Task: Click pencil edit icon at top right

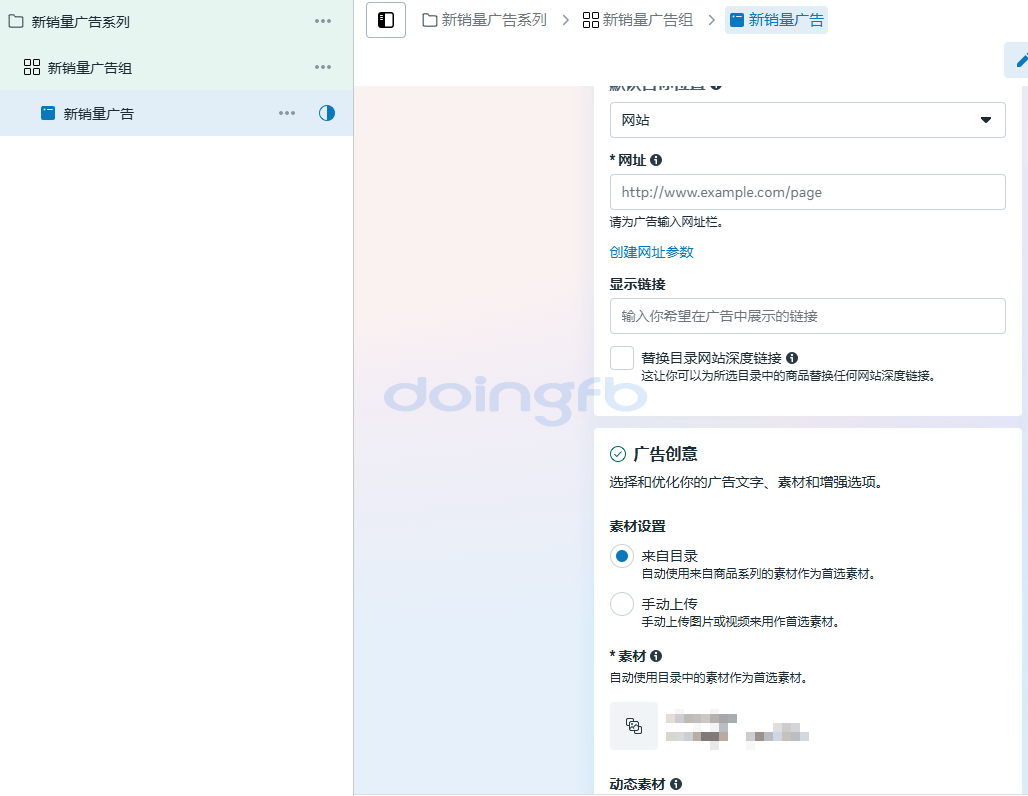Action: (1020, 61)
